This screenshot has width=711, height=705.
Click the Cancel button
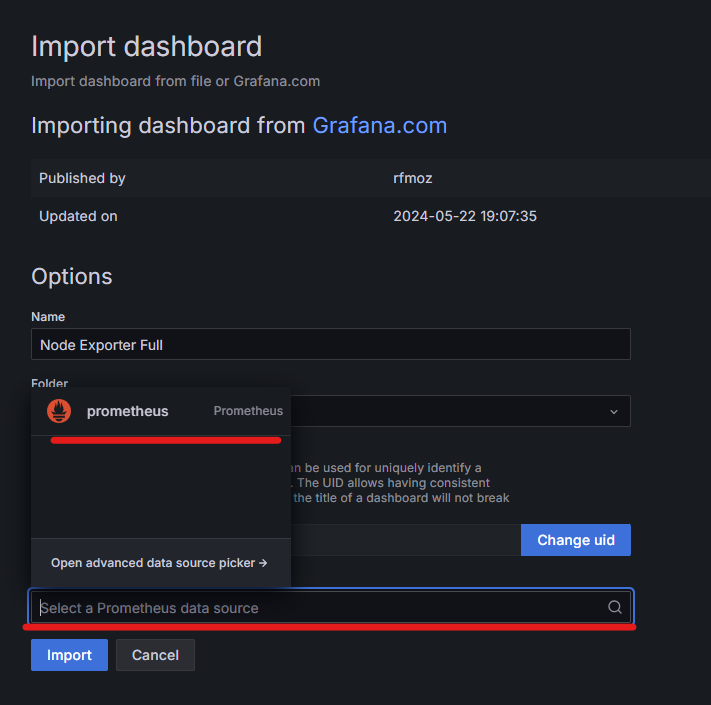coord(155,655)
